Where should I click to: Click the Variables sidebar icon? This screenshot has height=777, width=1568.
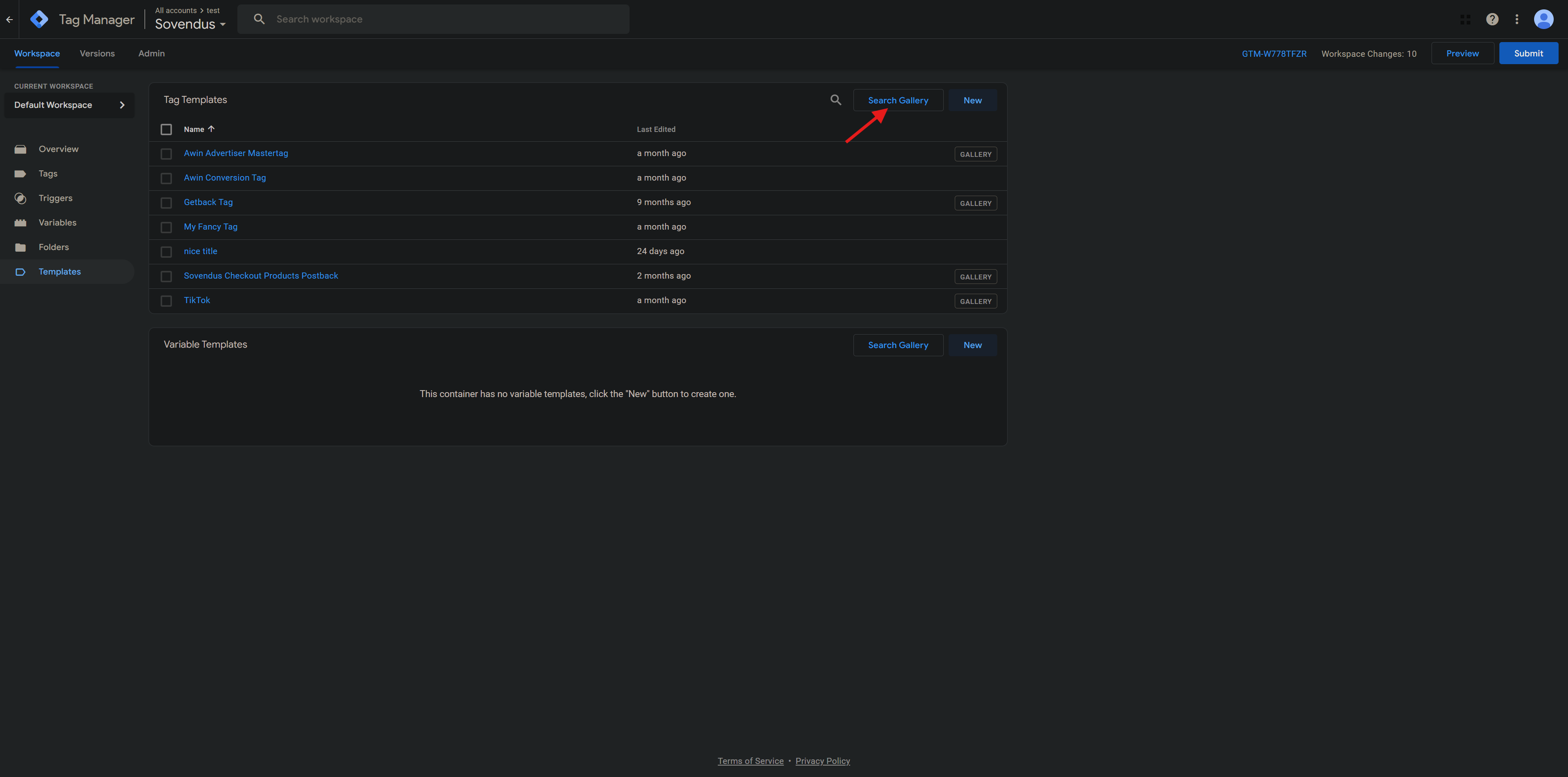pyautogui.click(x=21, y=223)
